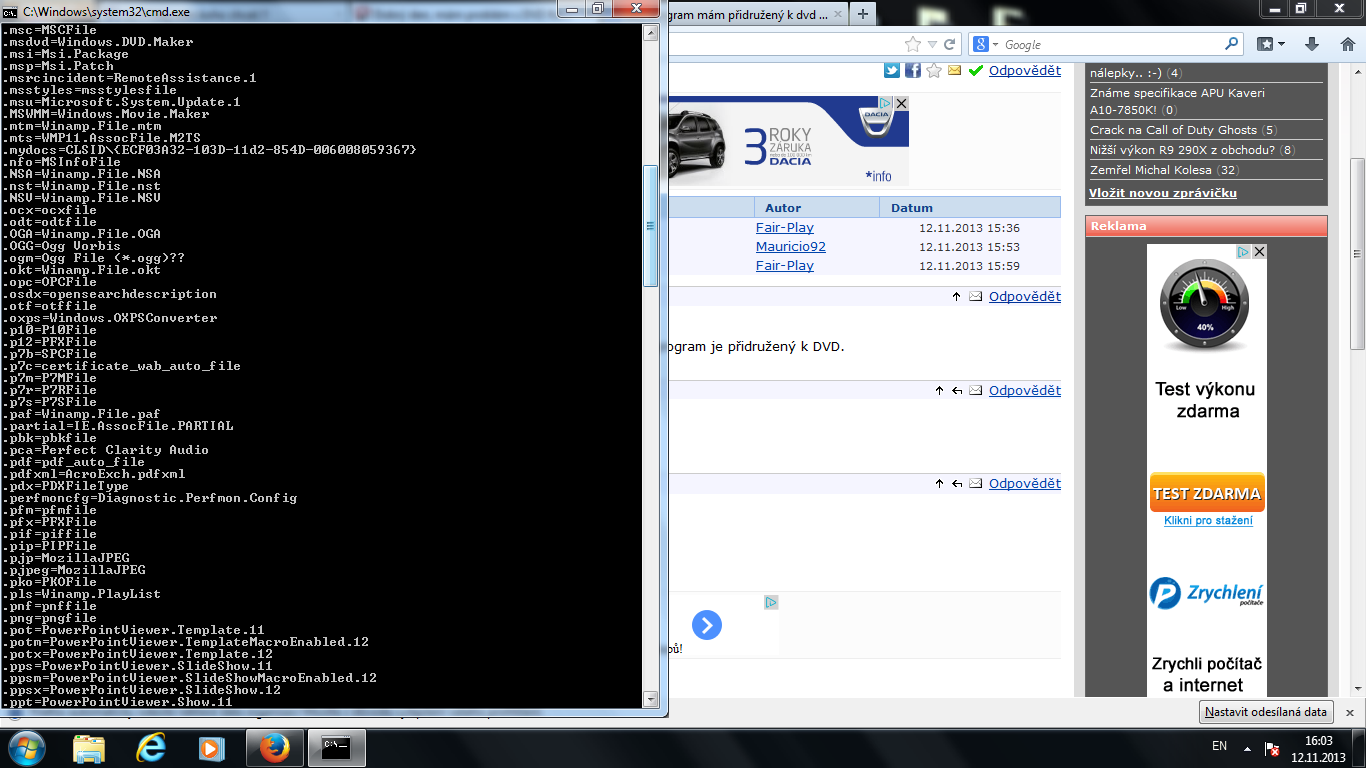The height and width of the screenshot is (768, 1366).
Task: Click the 'Klikni pro stažení' link
Action: click(x=1208, y=521)
